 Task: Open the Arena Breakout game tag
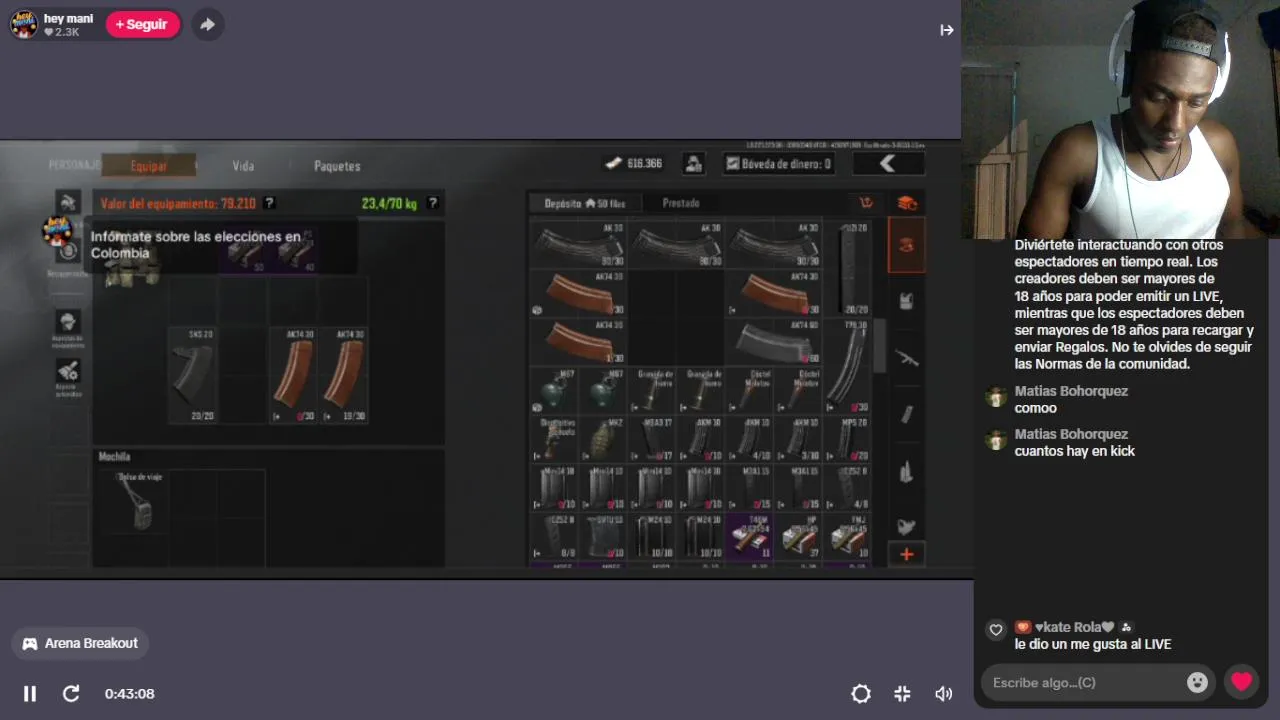pos(80,643)
